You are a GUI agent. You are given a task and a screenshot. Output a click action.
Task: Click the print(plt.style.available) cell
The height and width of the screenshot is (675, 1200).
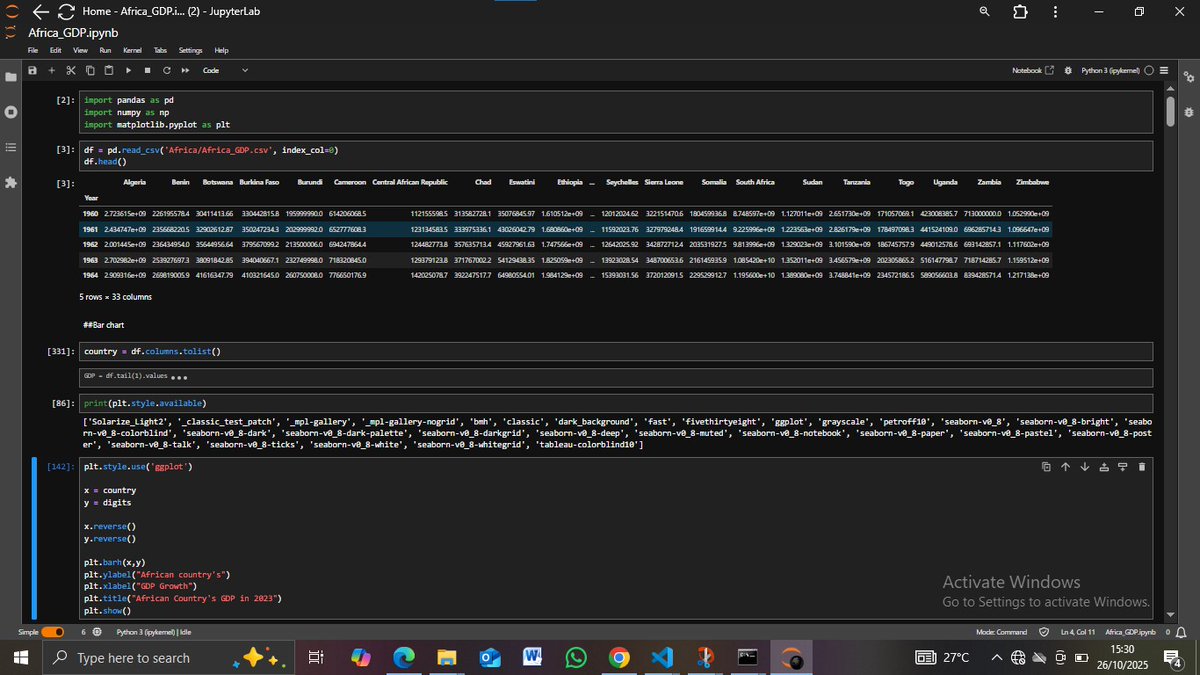(x=614, y=402)
